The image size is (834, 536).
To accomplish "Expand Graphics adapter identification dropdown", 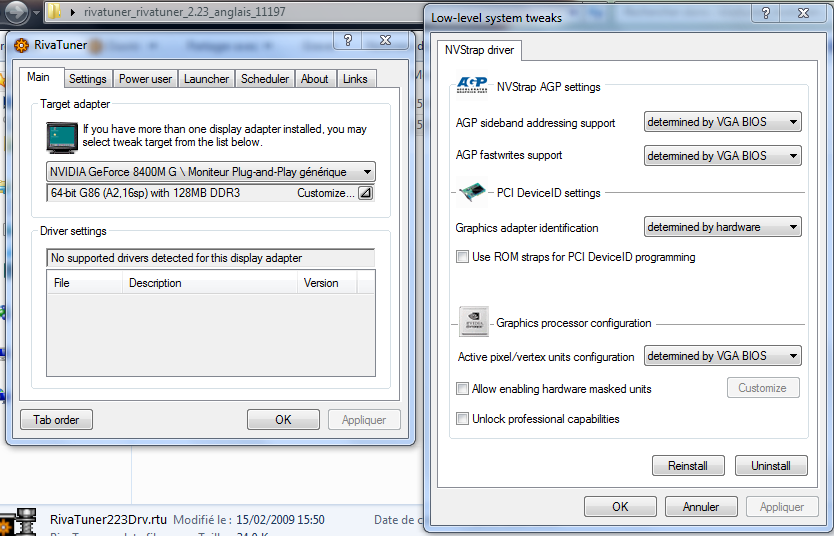I will pos(722,227).
